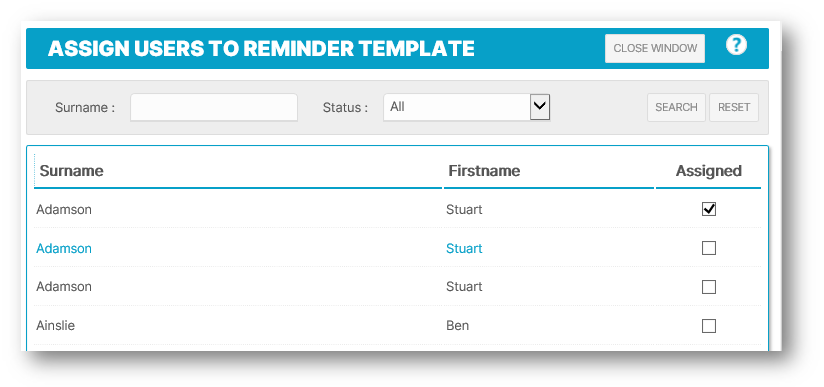Sort by the Assigned column header
Screen dimensions: 824x387
(708, 171)
